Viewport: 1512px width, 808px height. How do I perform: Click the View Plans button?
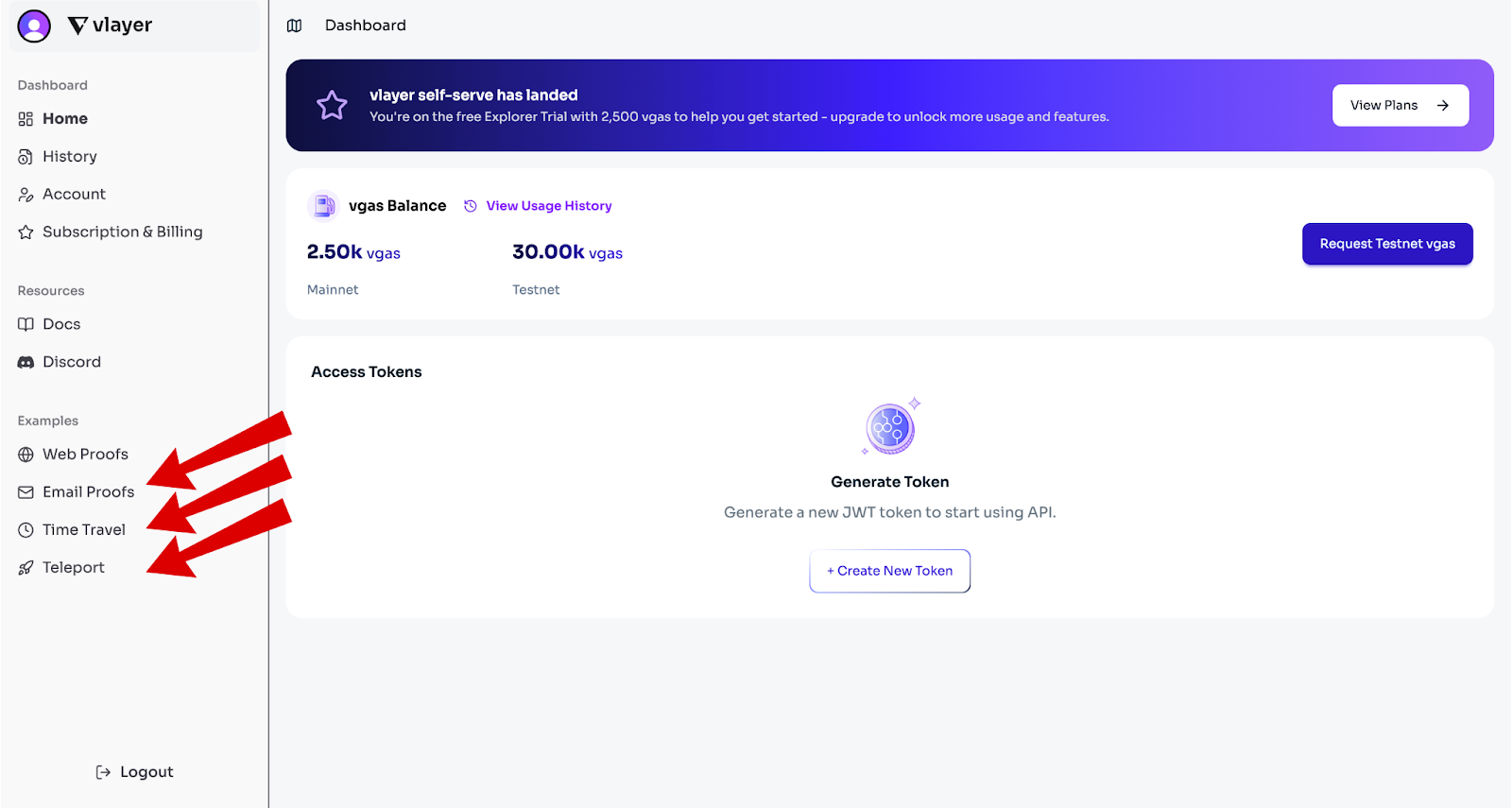pos(1400,106)
